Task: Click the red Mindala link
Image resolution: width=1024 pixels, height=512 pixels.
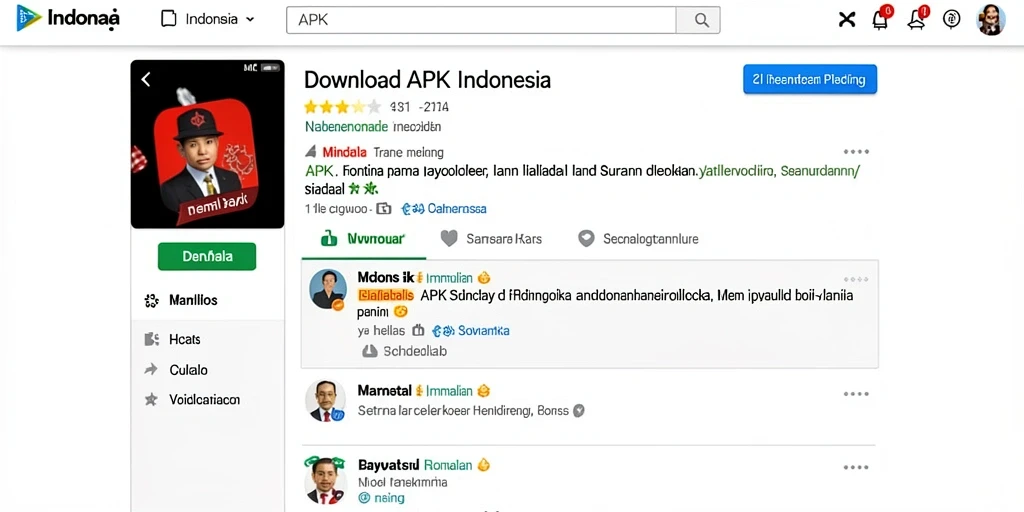Action: point(344,152)
